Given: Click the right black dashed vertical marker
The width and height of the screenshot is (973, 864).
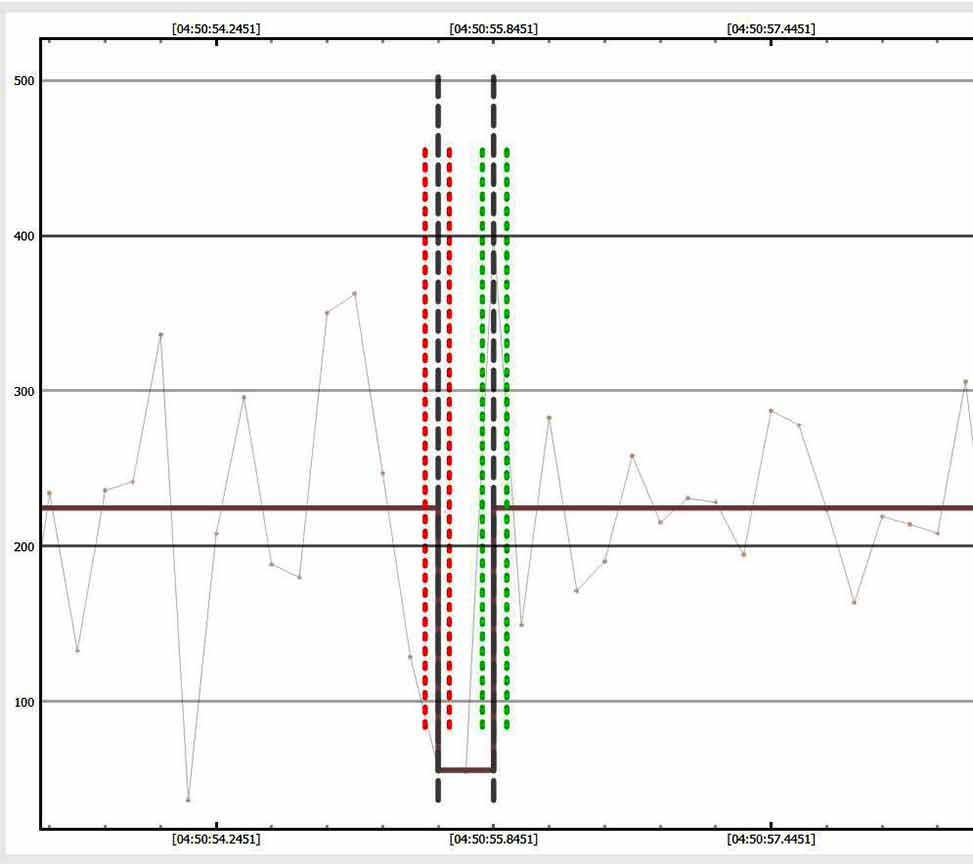Looking at the screenshot, I should click(x=494, y=300).
